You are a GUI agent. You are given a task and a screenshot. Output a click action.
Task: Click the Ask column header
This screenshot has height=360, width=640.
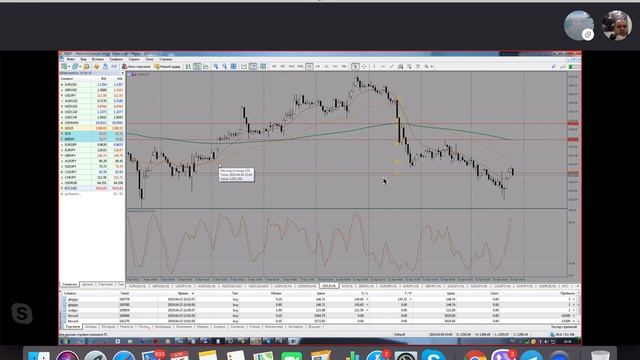(120, 78)
